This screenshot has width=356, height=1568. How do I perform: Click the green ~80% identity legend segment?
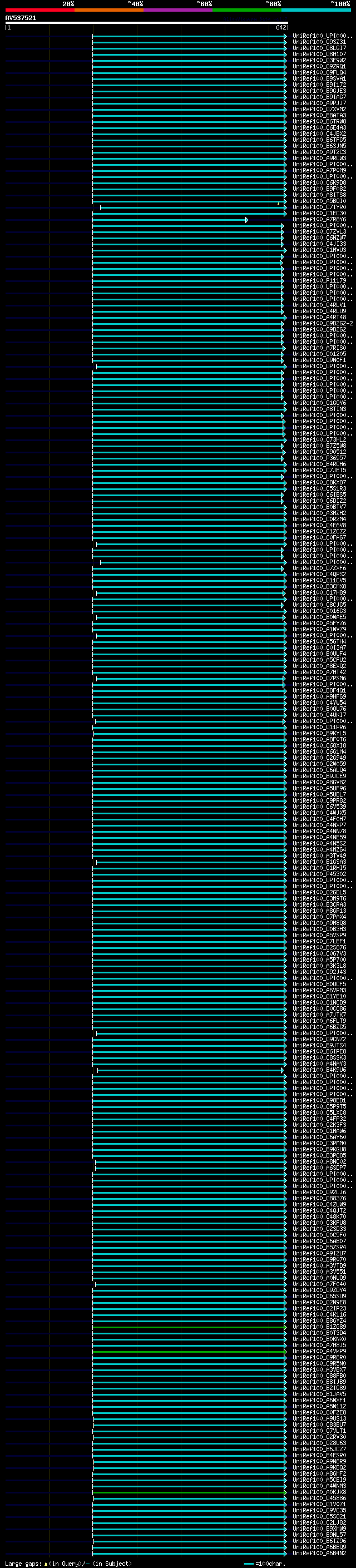point(246,10)
